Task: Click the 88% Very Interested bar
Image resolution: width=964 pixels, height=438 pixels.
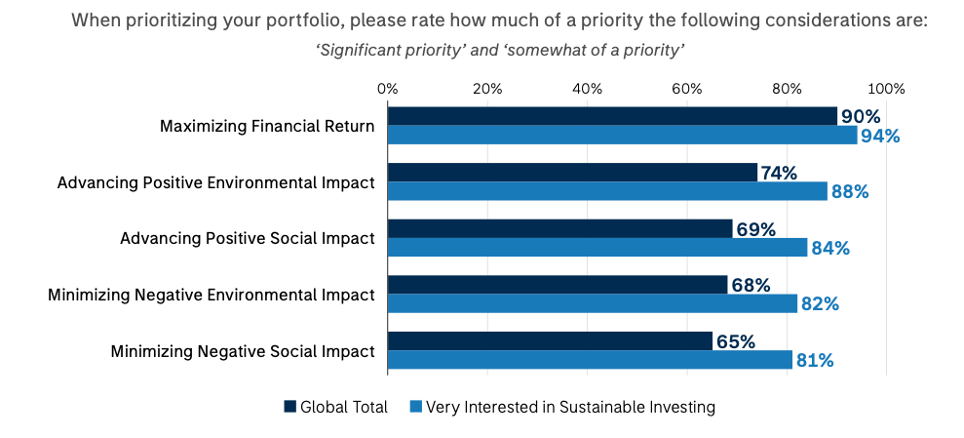Action: click(x=606, y=191)
